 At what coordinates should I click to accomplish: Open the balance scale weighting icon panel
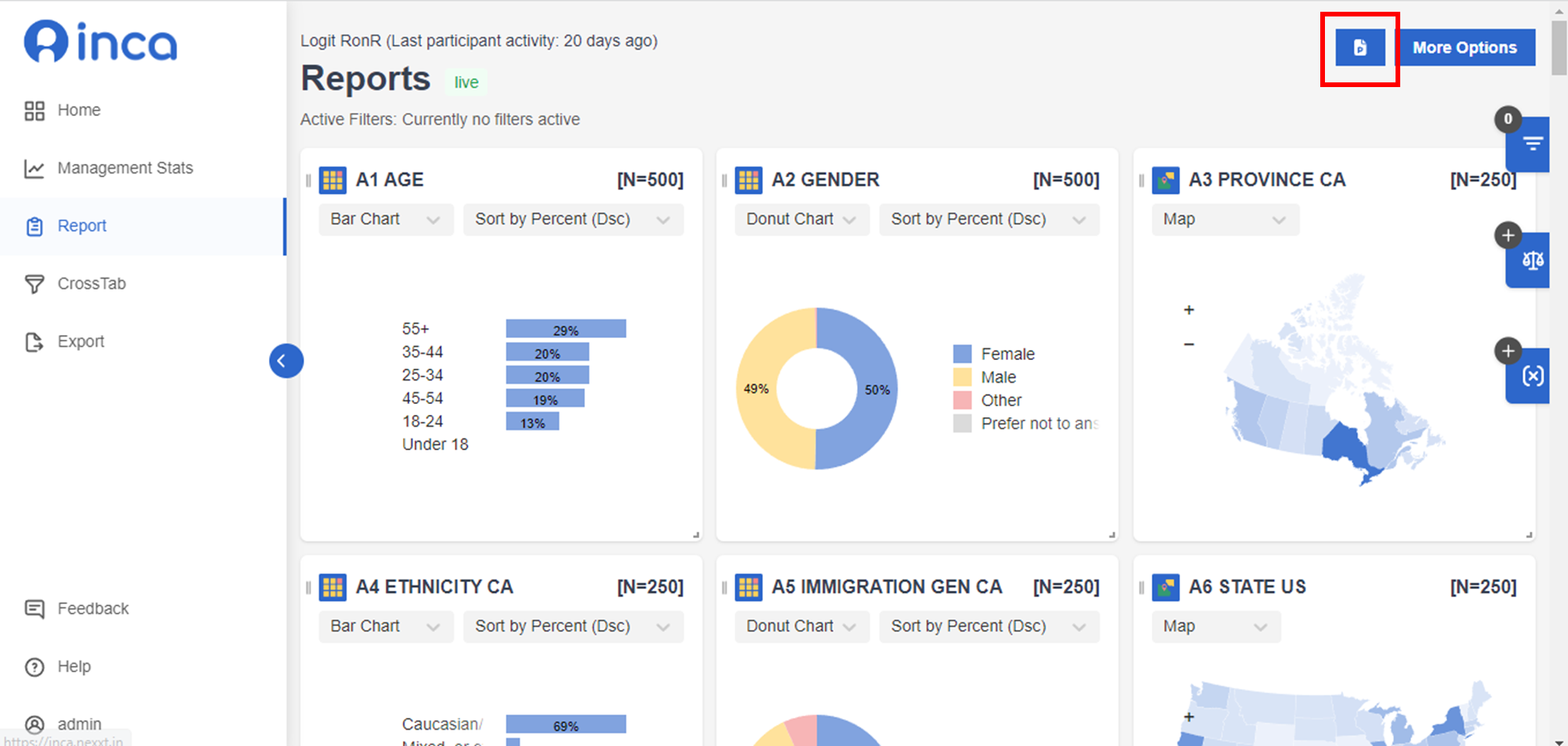(1529, 260)
